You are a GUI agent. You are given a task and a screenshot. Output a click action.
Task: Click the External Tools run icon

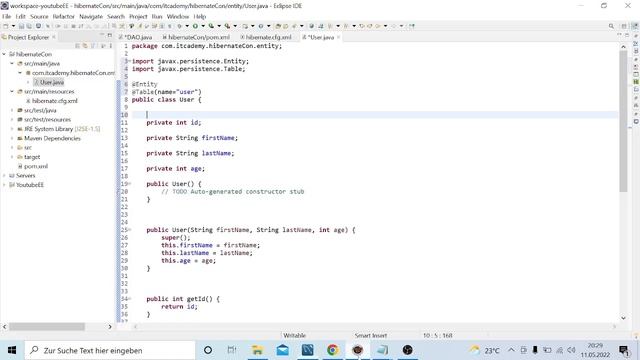coord(227,26)
